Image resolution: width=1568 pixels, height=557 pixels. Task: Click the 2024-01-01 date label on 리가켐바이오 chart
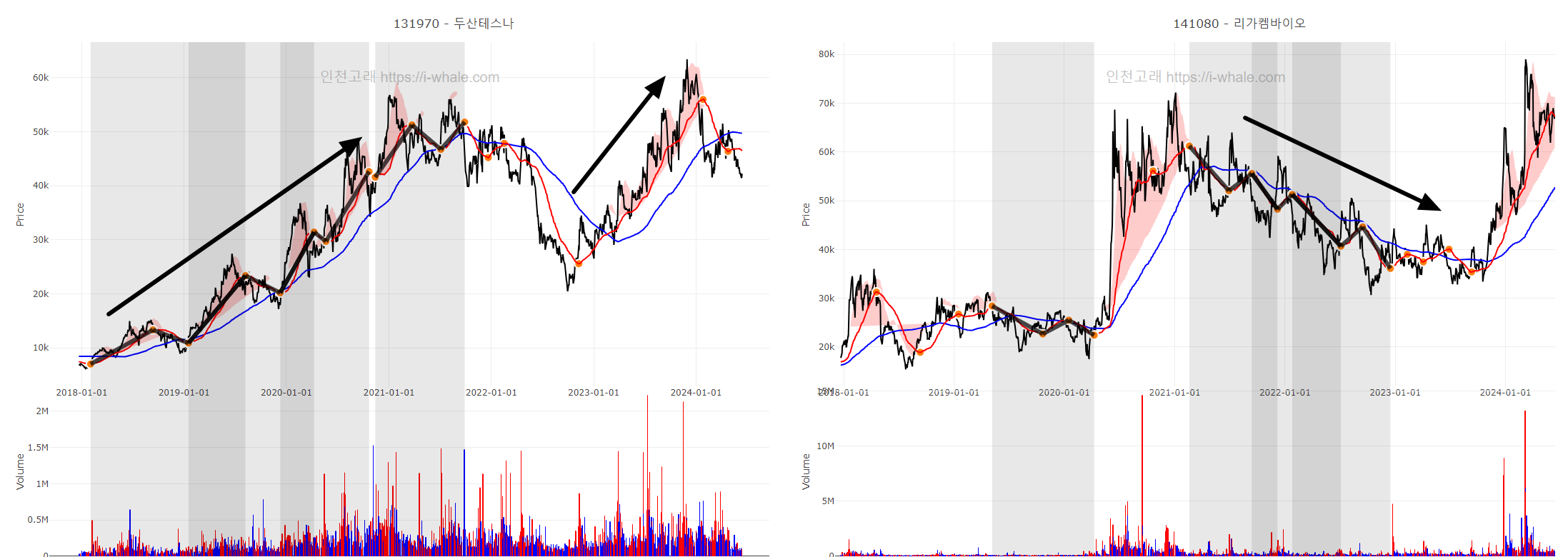coord(1505,393)
